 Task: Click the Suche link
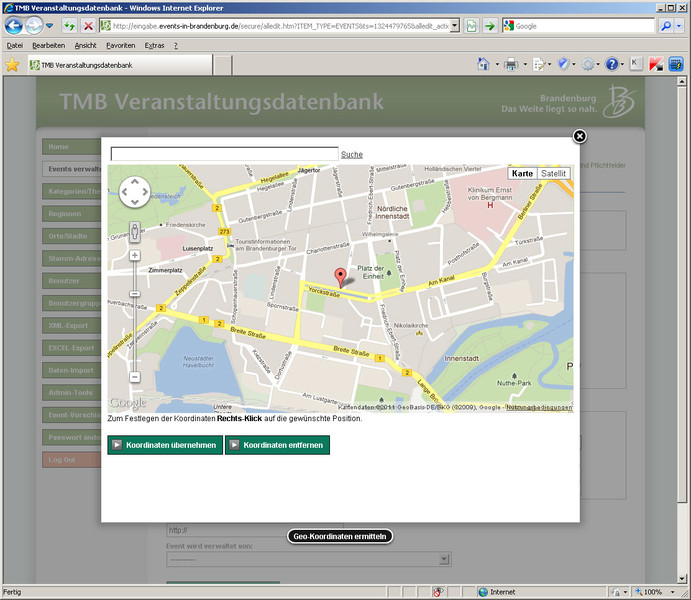pos(352,155)
